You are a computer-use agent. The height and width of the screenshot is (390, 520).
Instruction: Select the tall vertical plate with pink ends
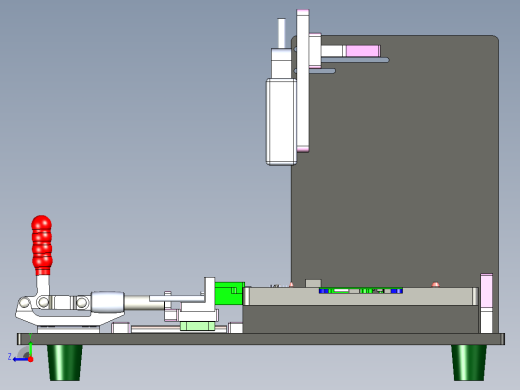tap(303, 81)
